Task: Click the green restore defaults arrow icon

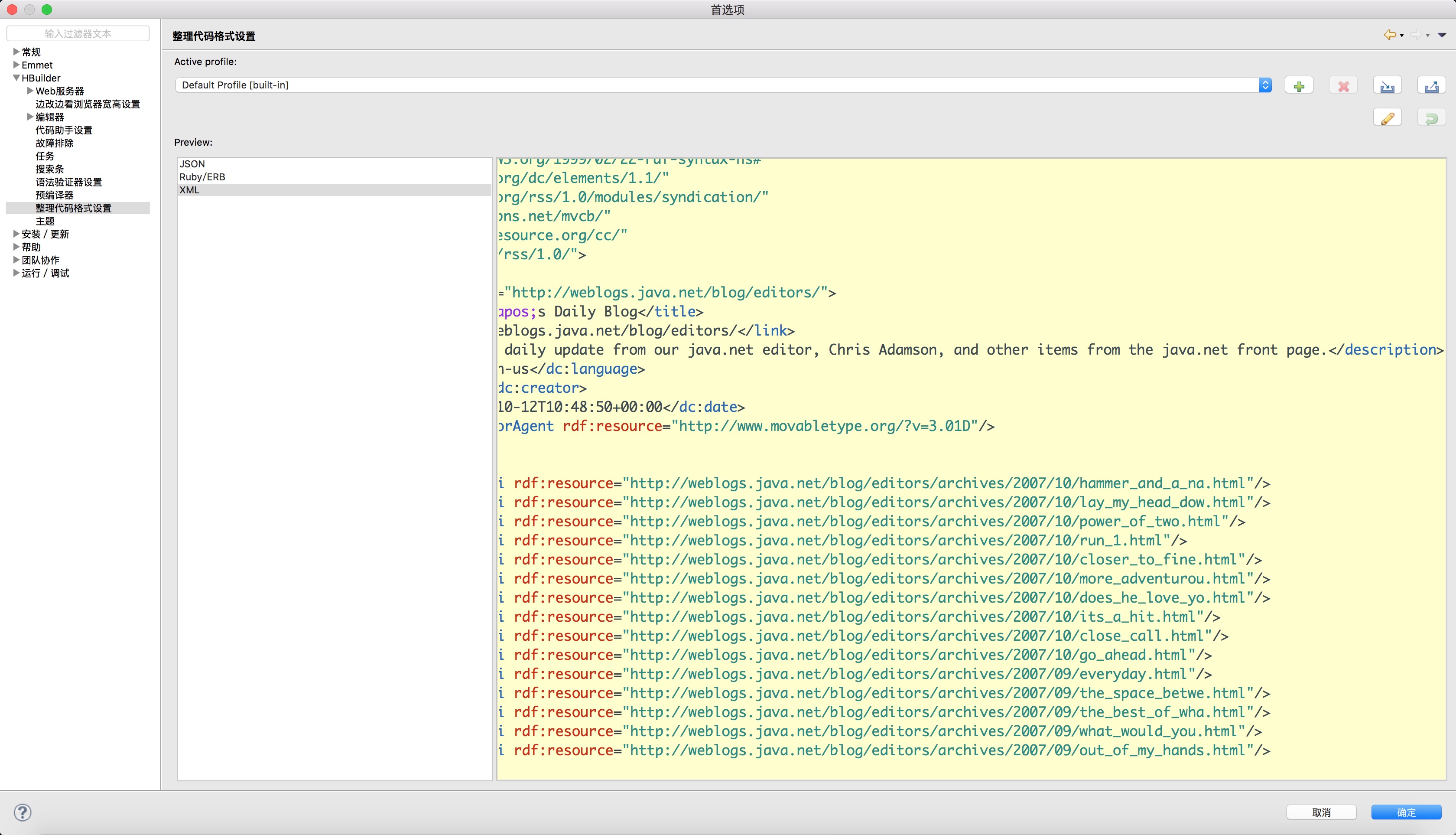Action: (1431, 118)
